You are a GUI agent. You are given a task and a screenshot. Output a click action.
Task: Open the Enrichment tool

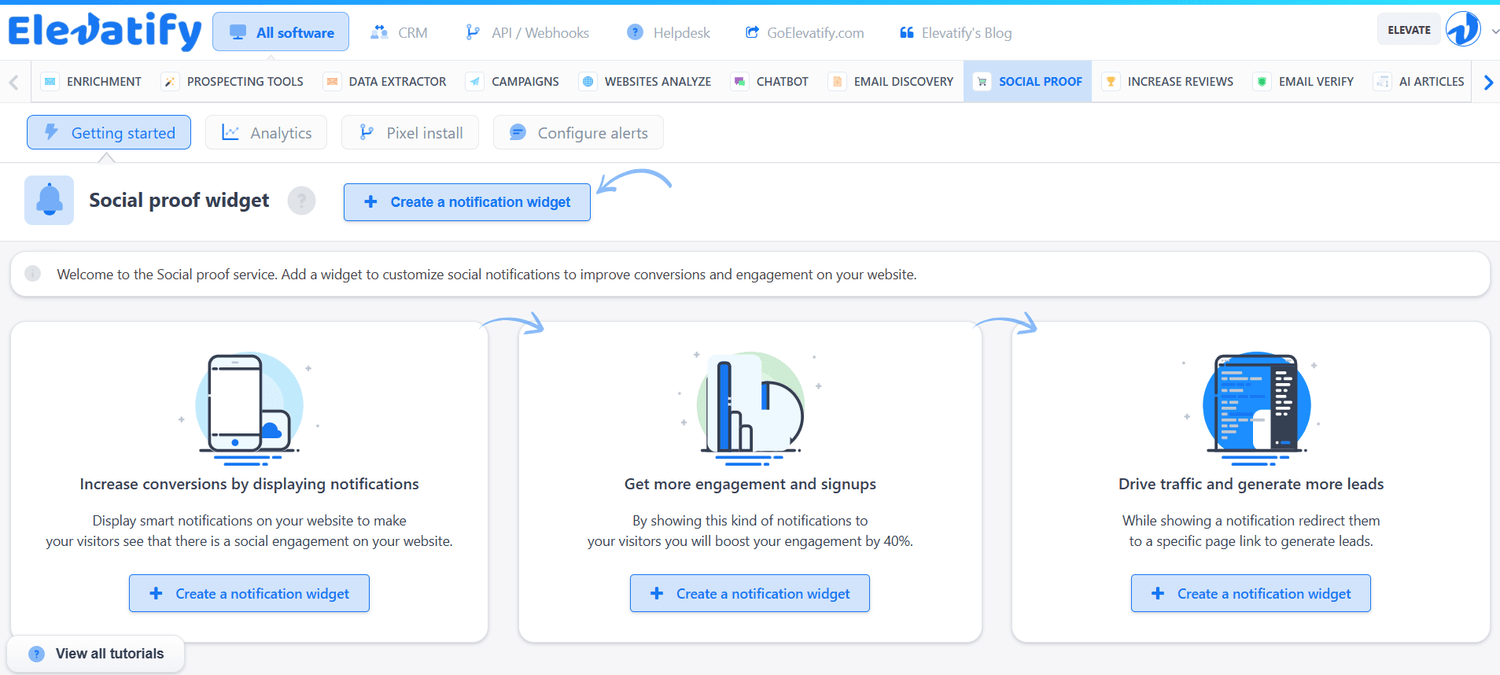point(92,82)
